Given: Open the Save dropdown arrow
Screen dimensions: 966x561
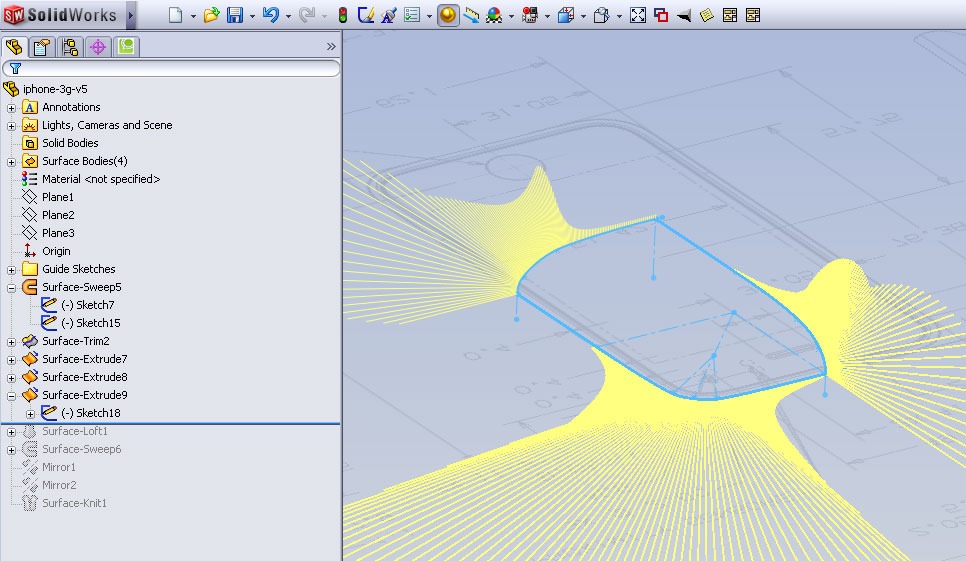Looking at the screenshot, I should [x=252, y=16].
